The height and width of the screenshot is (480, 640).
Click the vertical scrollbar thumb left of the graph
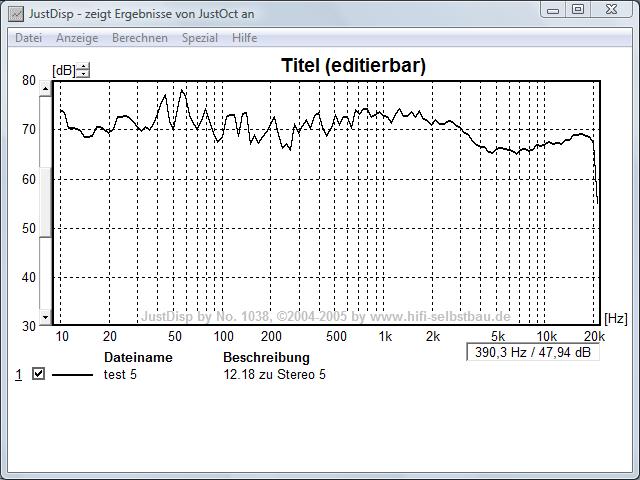(45, 200)
